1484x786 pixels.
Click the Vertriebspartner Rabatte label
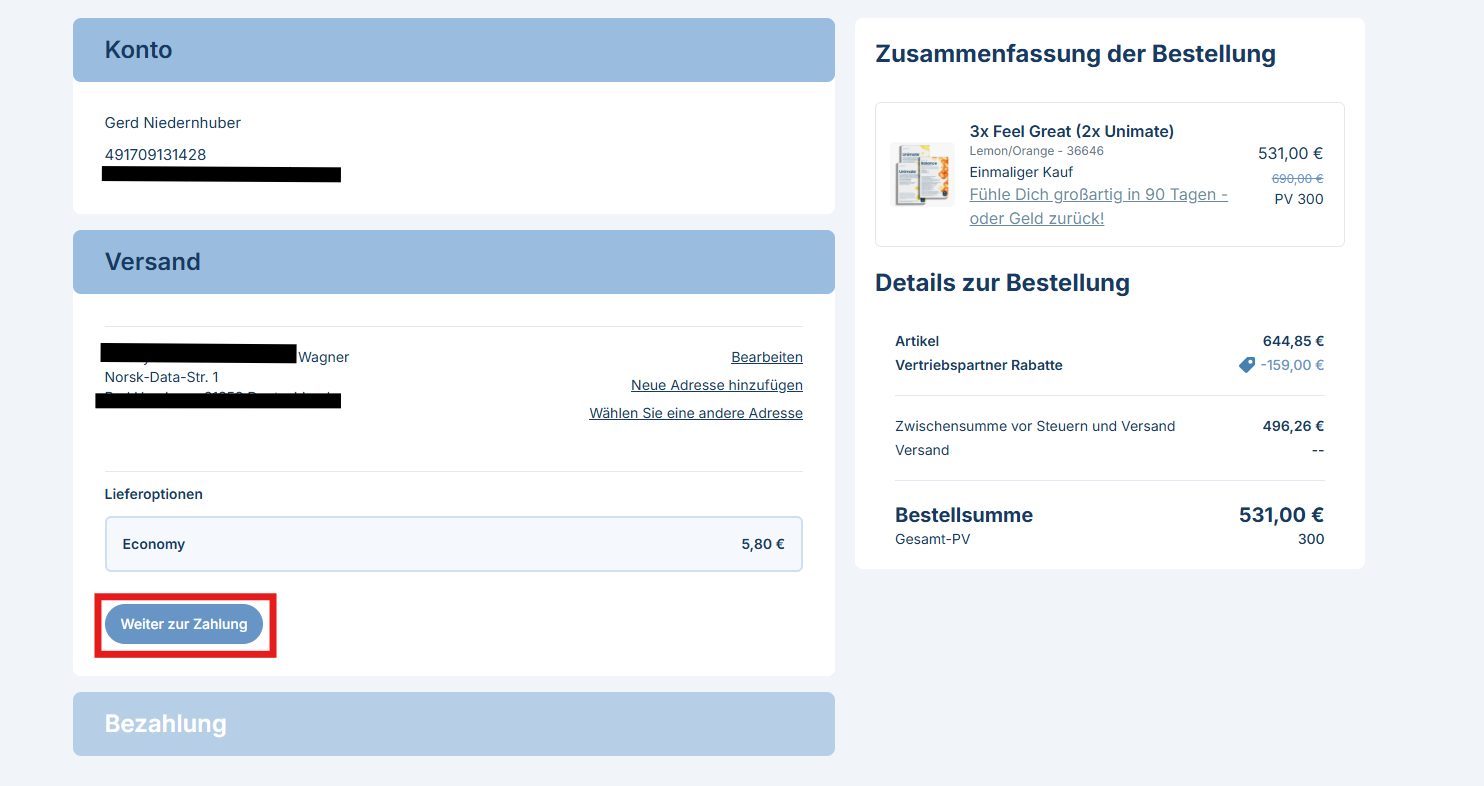(x=978, y=365)
